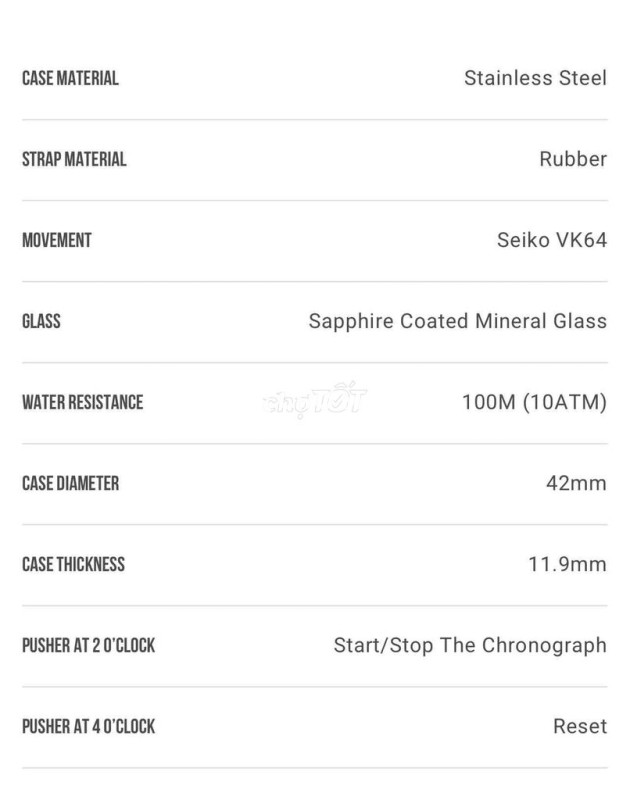Click the Water Resistance label
The image size is (630, 800).
[x=83, y=403]
